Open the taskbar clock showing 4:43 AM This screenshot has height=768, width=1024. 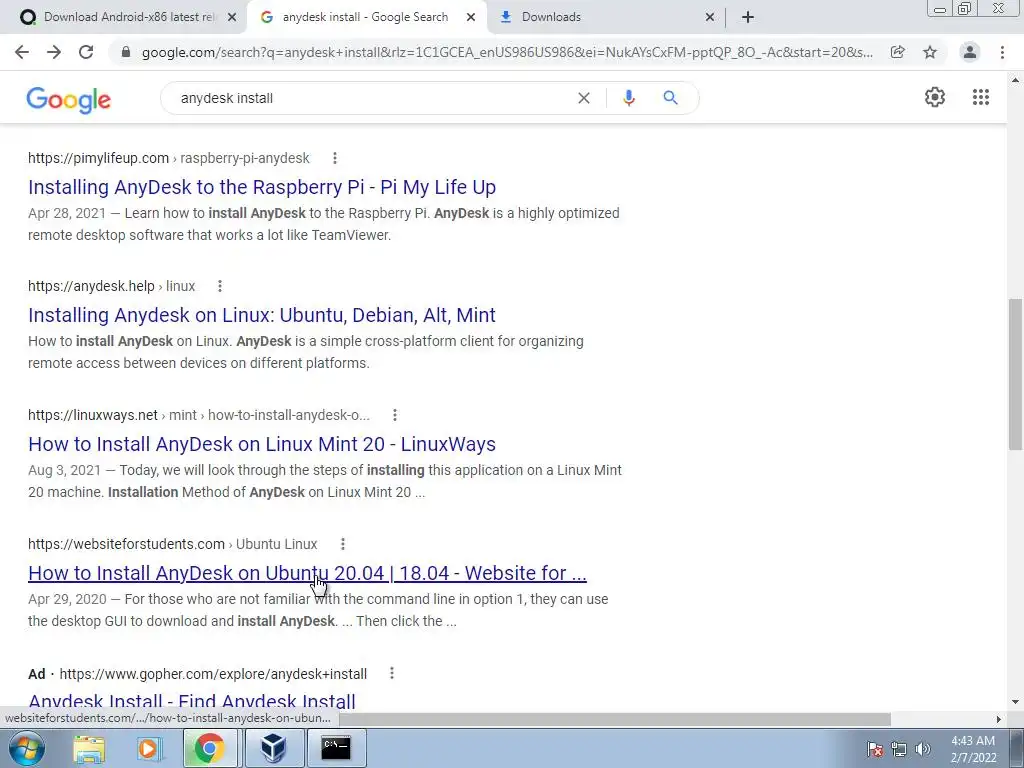point(973,749)
